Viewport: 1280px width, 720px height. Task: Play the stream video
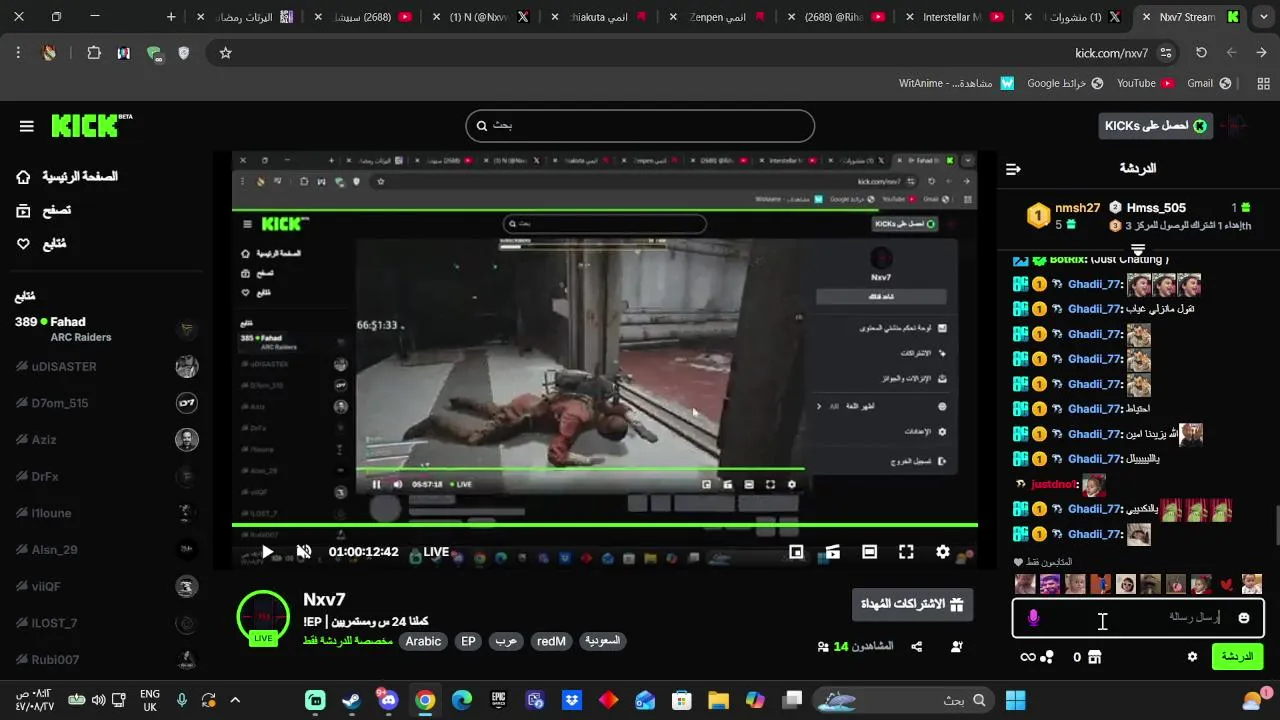267,552
